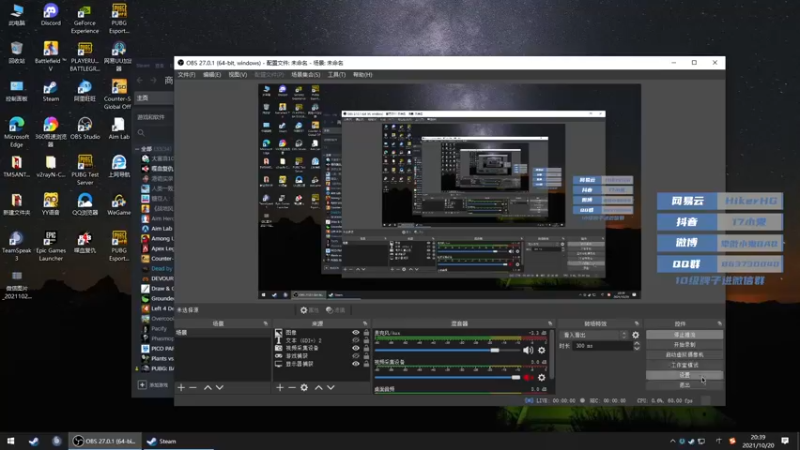This screenshot has height=450, width=800.
Task: Pop out the Controls dock
Action: [x=719, y=323]
